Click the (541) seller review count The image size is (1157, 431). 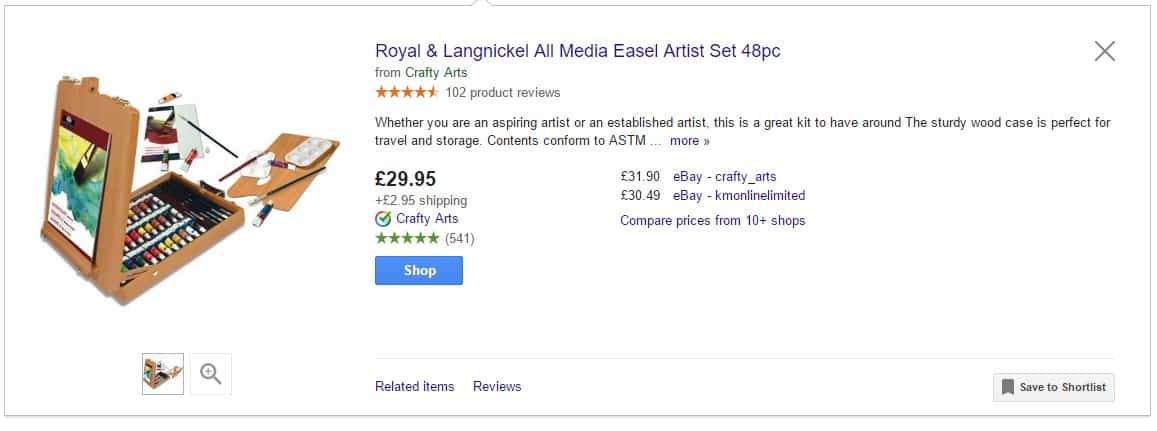459,239
